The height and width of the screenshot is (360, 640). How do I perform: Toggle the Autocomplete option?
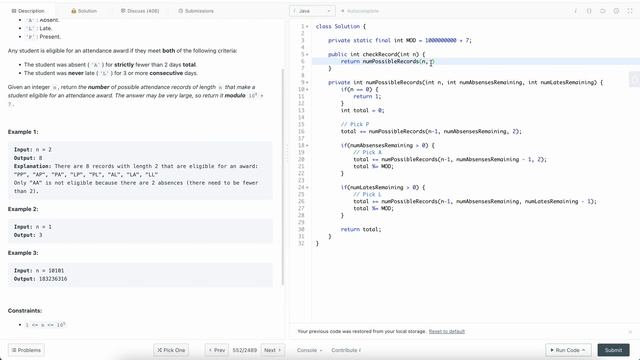(360, 11)
